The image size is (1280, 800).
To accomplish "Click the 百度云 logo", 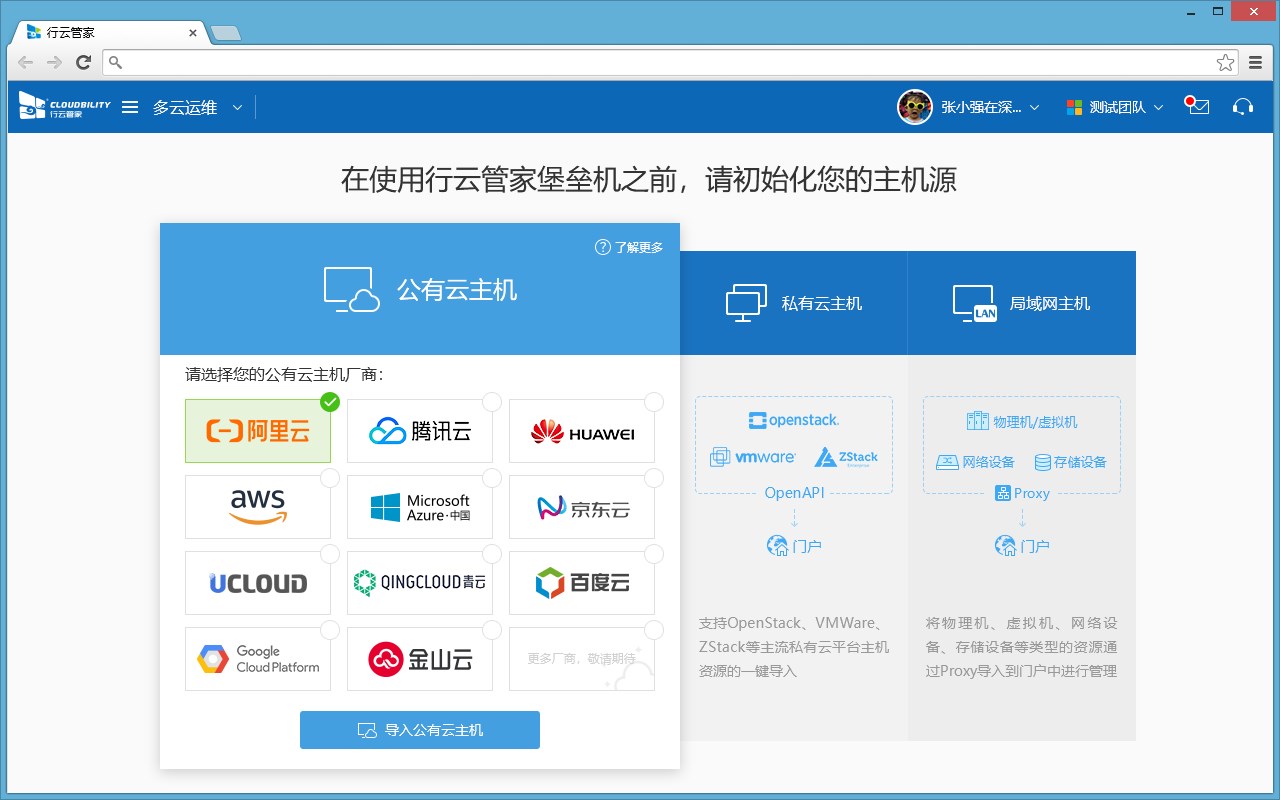I will tap(582, 583).
